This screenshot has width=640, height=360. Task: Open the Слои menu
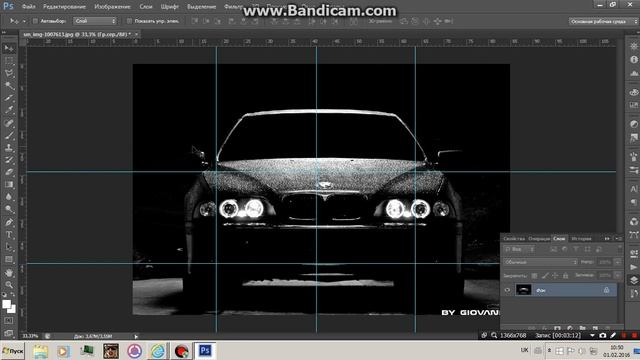[x=146, y=7]
